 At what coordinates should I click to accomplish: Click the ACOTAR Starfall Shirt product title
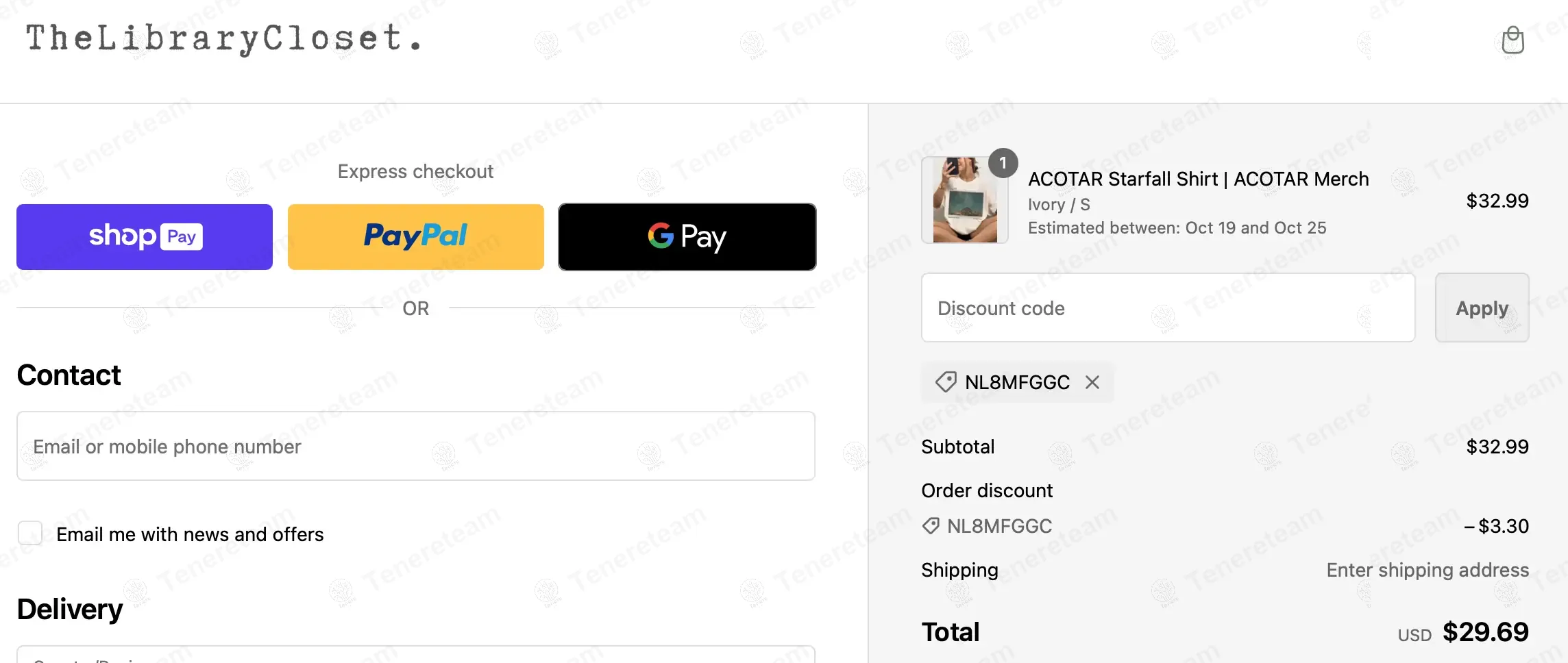point(1198,179)
